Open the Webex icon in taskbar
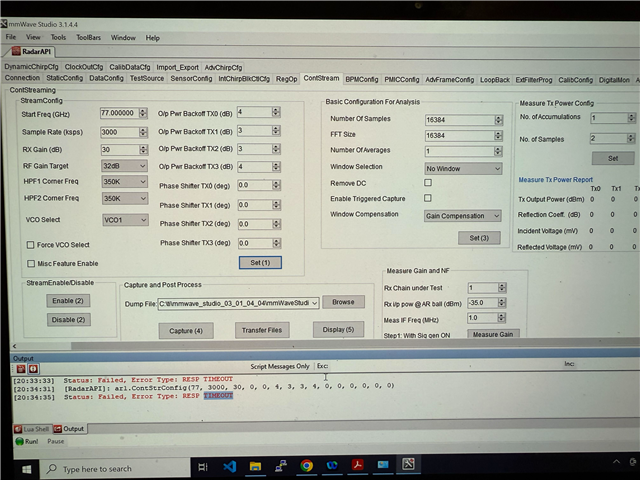Screen dimensions: 640x480 point(332,465)
